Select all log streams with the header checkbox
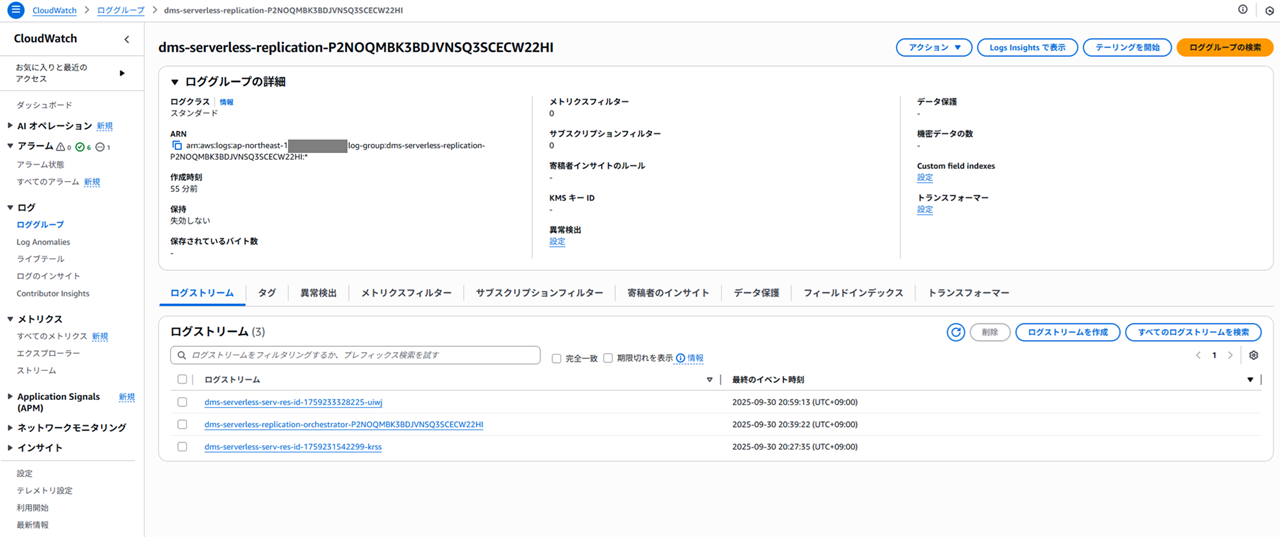This screenshot has width=1280, height=537. (182, 380)
